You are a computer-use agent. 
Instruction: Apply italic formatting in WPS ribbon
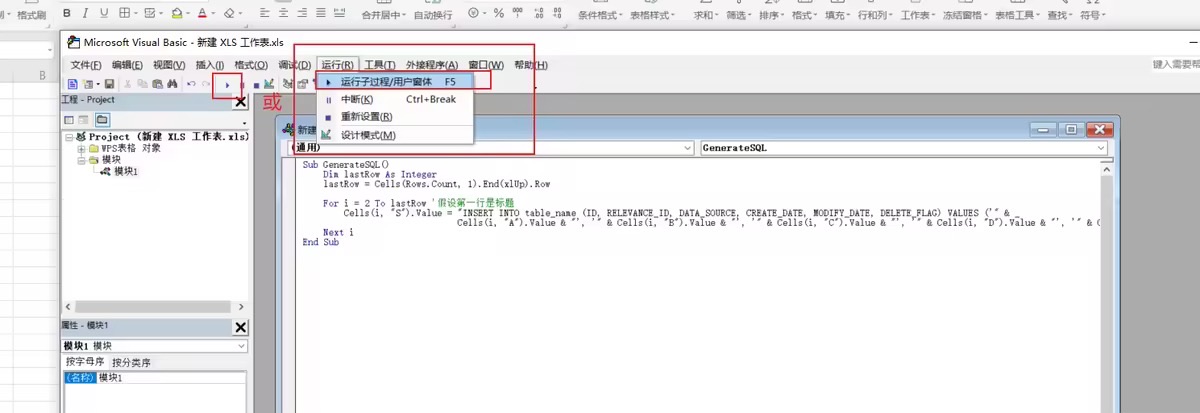(86, 13)
